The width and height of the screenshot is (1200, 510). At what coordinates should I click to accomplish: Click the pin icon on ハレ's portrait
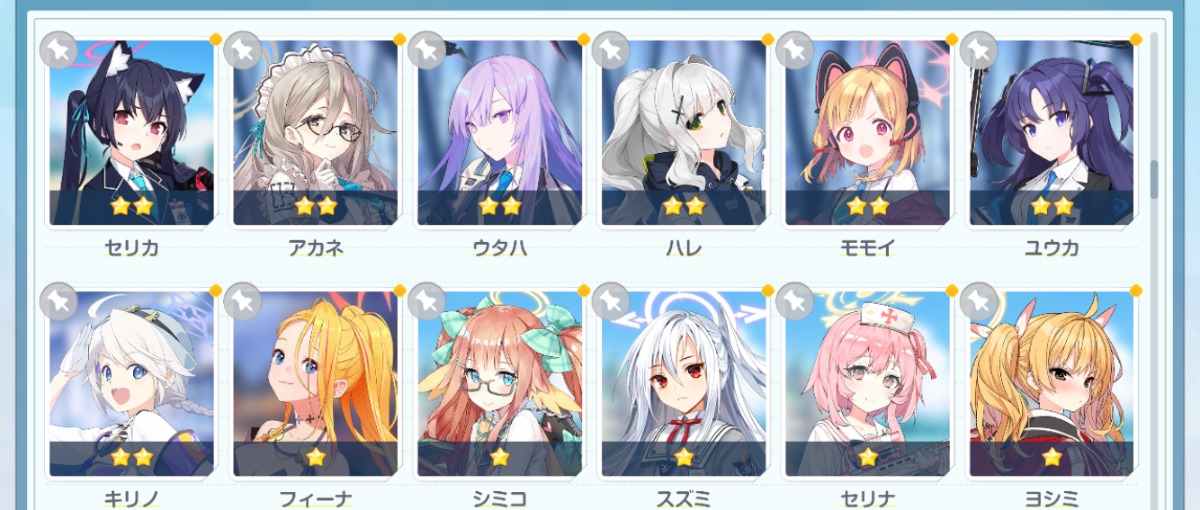point(610,50)
